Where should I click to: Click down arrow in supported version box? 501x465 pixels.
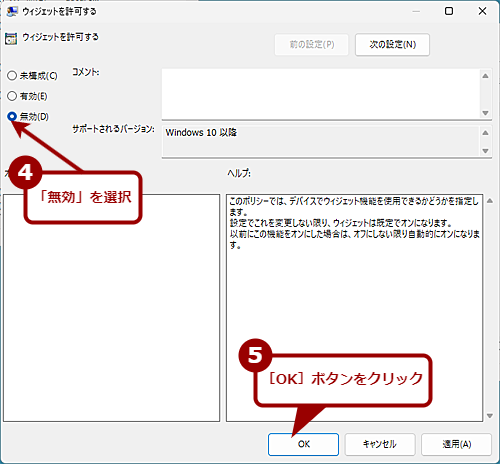[485, 151]
